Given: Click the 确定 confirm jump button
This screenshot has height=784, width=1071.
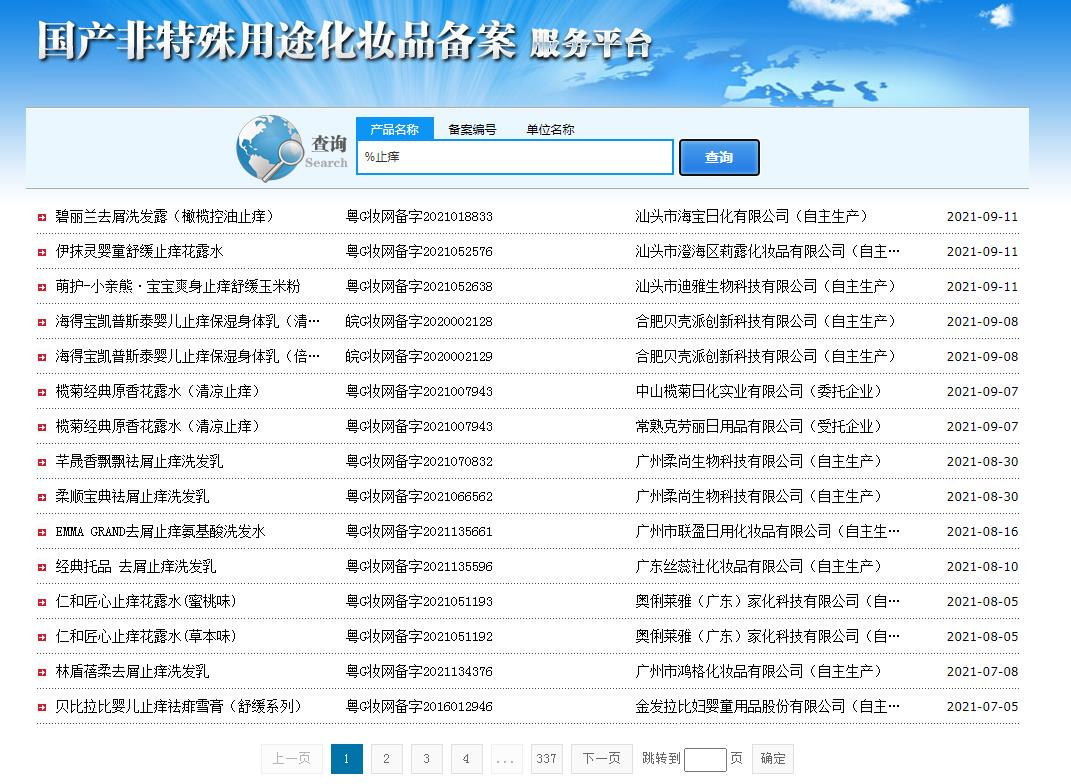Looking at the screenshot, I should 773,759.
